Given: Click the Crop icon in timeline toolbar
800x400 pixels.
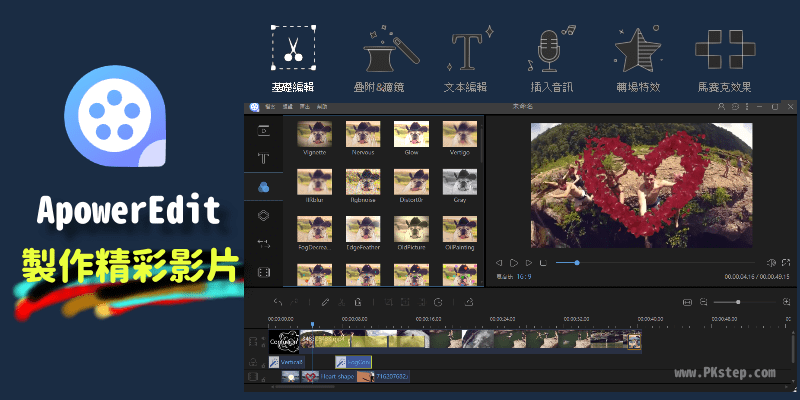Looking at the screenshot, I should (x=389, y=302).
